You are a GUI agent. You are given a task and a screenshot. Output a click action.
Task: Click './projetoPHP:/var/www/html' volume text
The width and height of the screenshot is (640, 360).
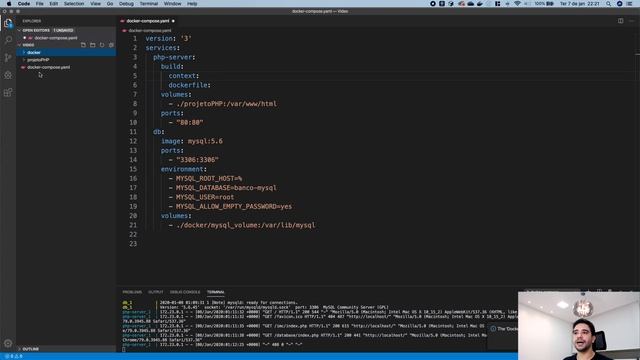227,104
